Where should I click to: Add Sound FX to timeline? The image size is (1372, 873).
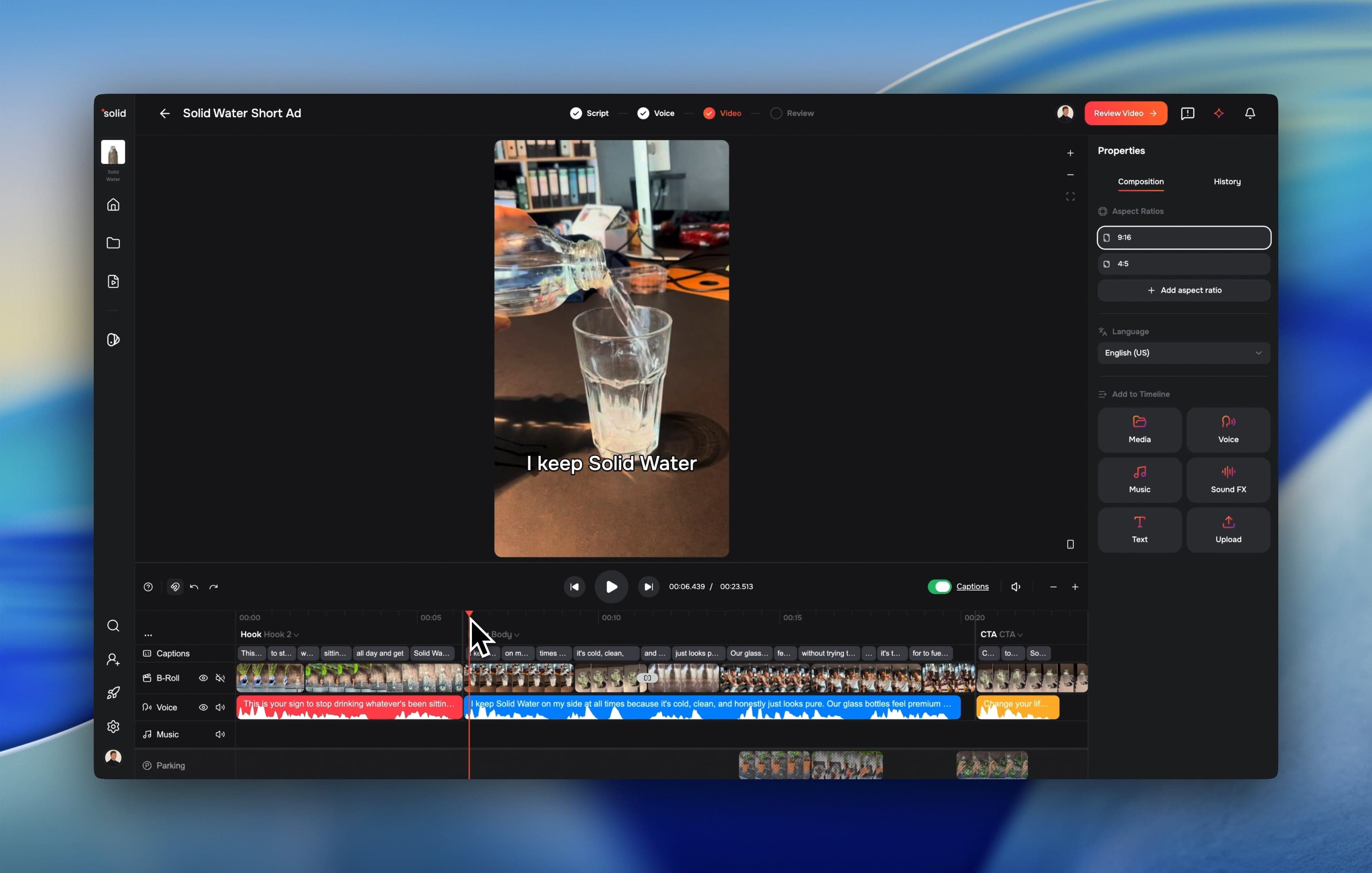pos(1228,481)
